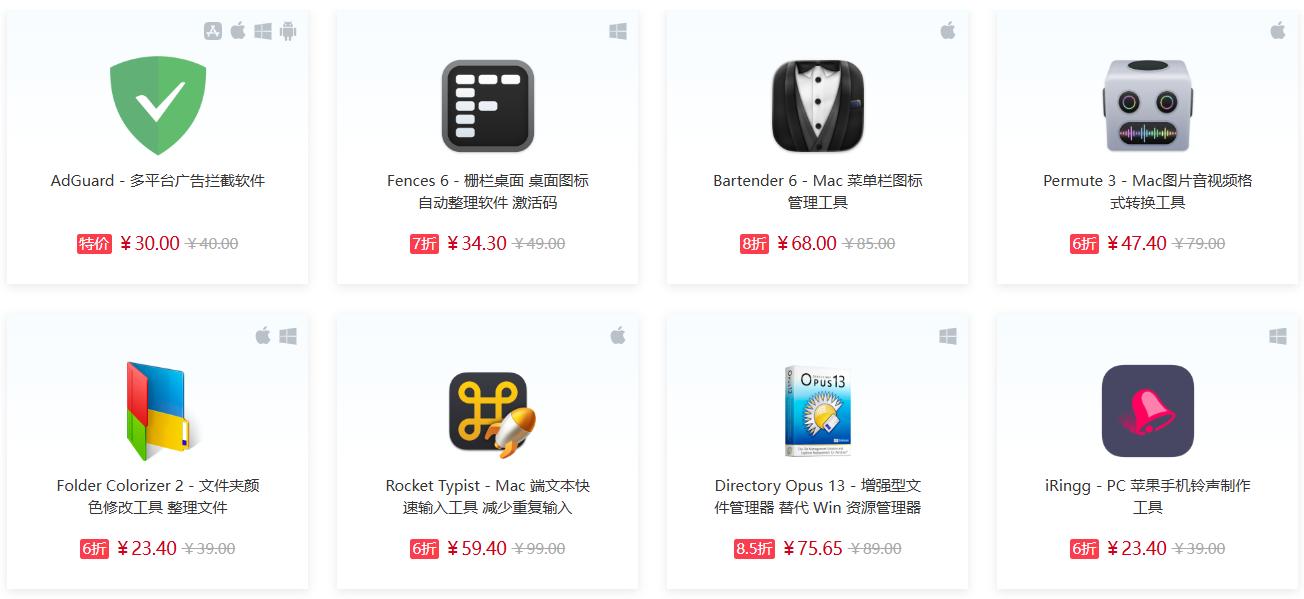This screenshot has height=599, width=1304.
Task: Click the ¥30.00 special price on AdGuard
Action: [x=150, y=243]
